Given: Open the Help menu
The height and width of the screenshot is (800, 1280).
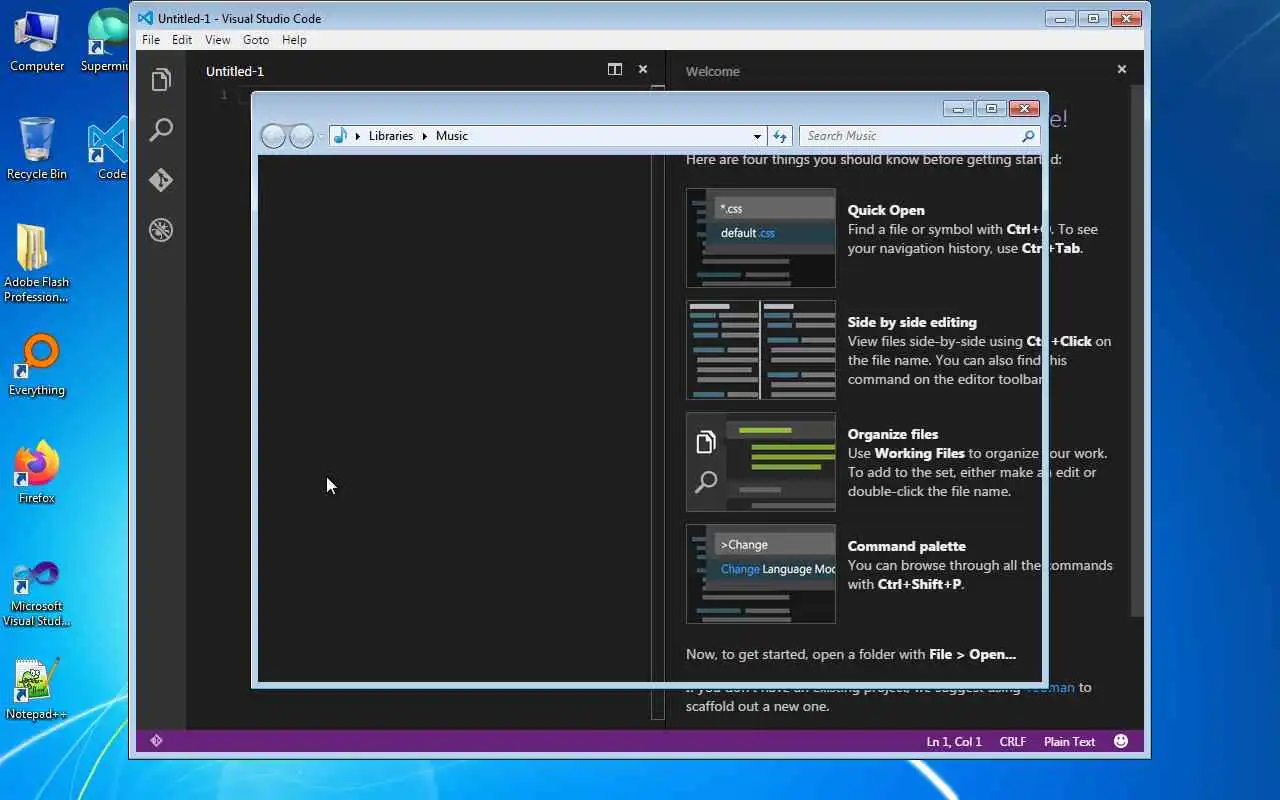Looking at the screenshot, I should [294, 40].
